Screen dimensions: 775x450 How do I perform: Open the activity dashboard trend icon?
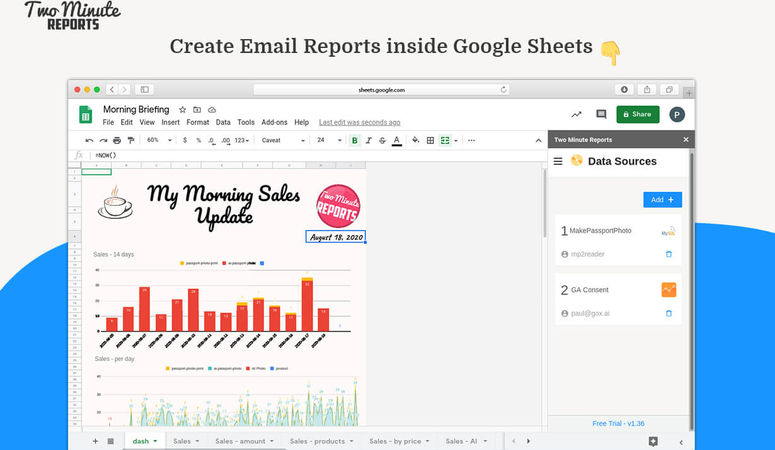(x=576, y=115)
